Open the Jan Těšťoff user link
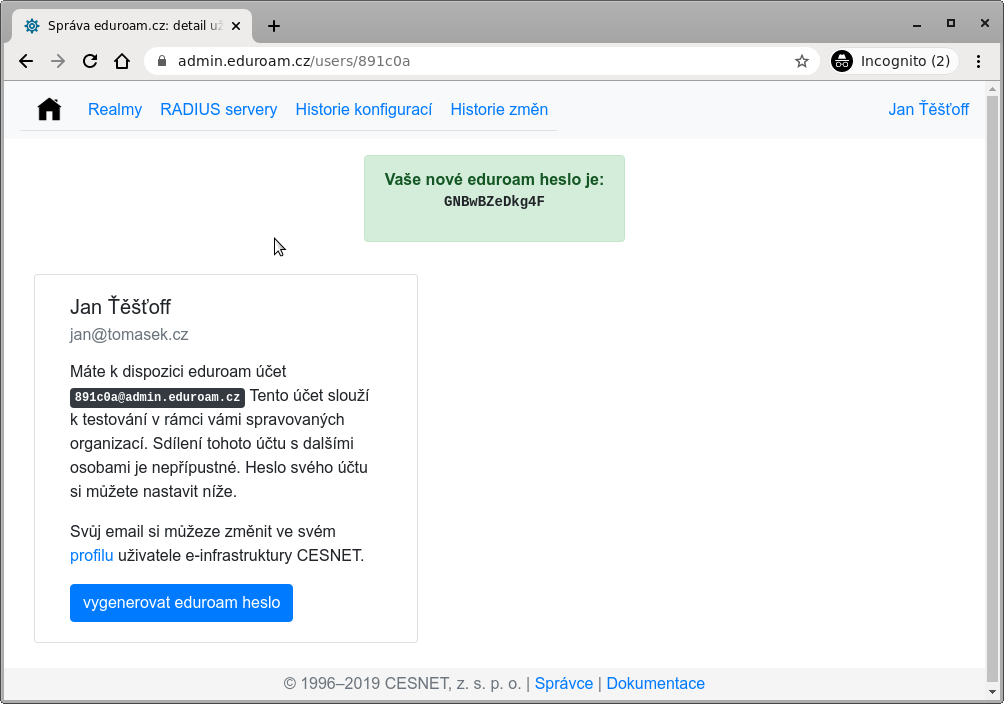 click(928, 110)
